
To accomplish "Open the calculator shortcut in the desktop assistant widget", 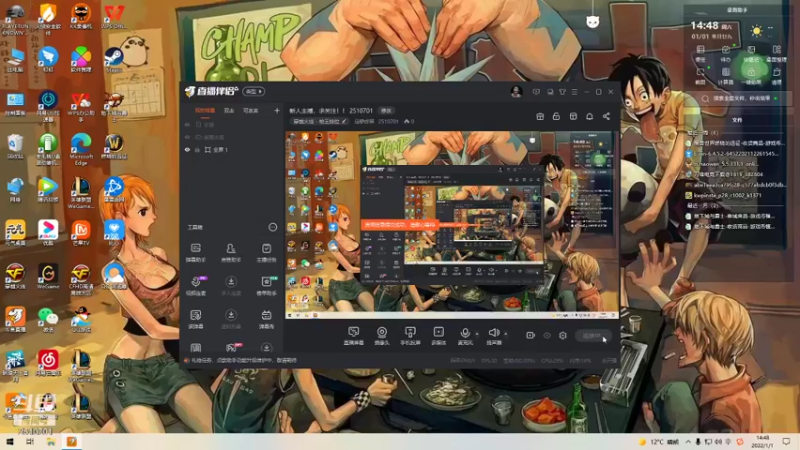I will point(725,75).
